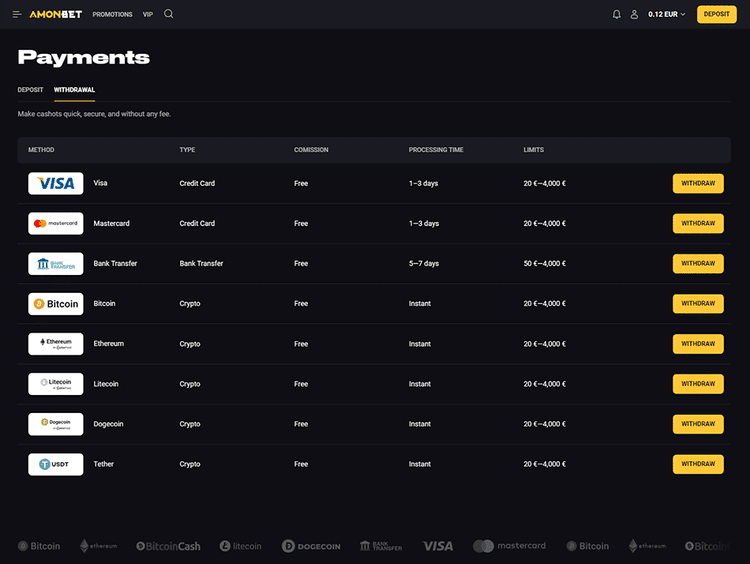Click the first Bitcoin logo in footer
Viewport: 750px width, 564px height.
point(39,546)
